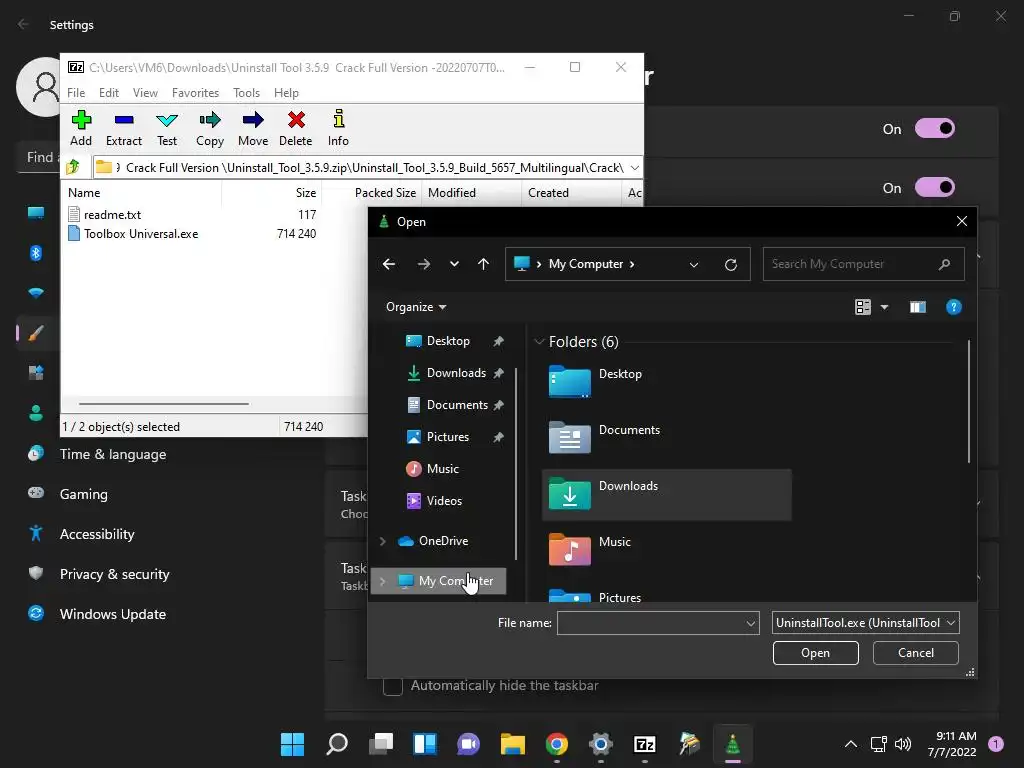Viewport: 1024px width, 768px height.
Task: Change view layout in Open dialog
Action: (863, 307)
